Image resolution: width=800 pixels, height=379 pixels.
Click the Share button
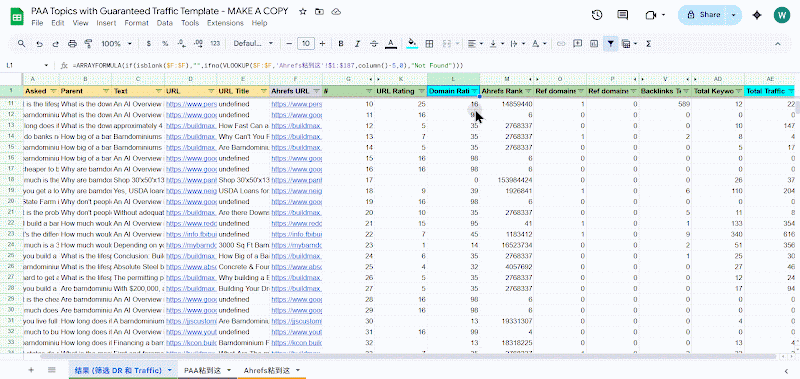pos(703,15)
